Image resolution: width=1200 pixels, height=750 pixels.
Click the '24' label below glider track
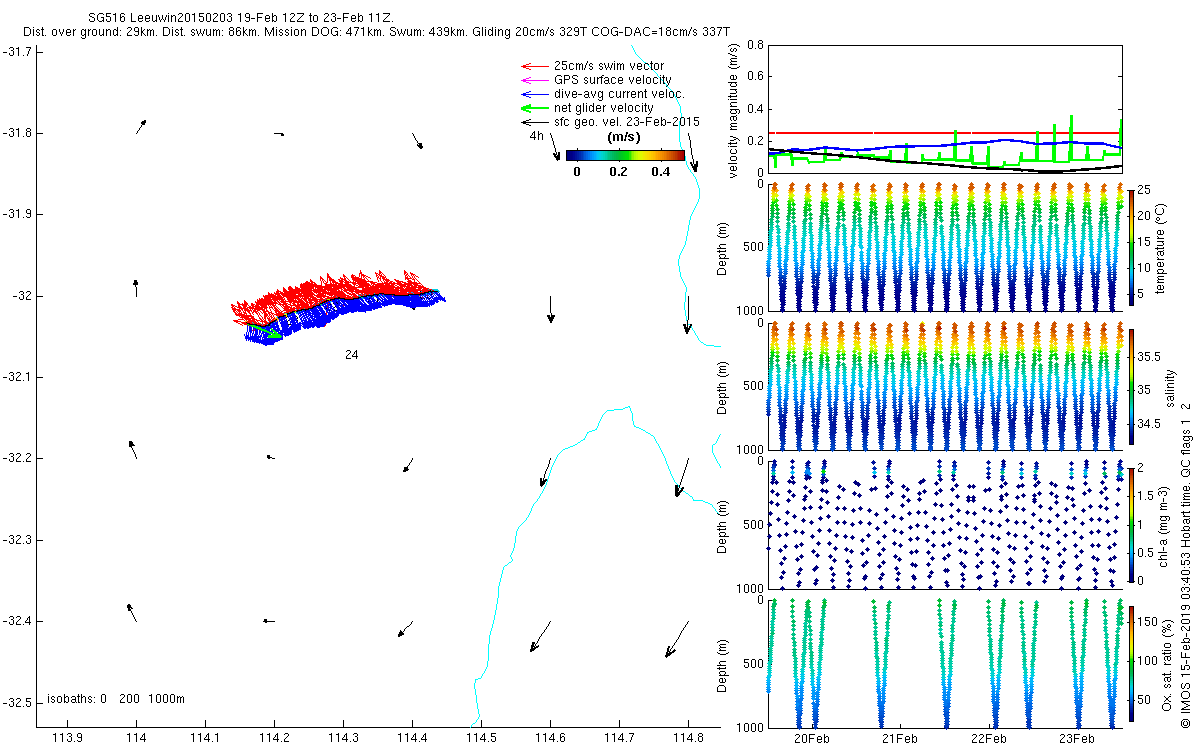pyautogui.click(x=351, y=355)
